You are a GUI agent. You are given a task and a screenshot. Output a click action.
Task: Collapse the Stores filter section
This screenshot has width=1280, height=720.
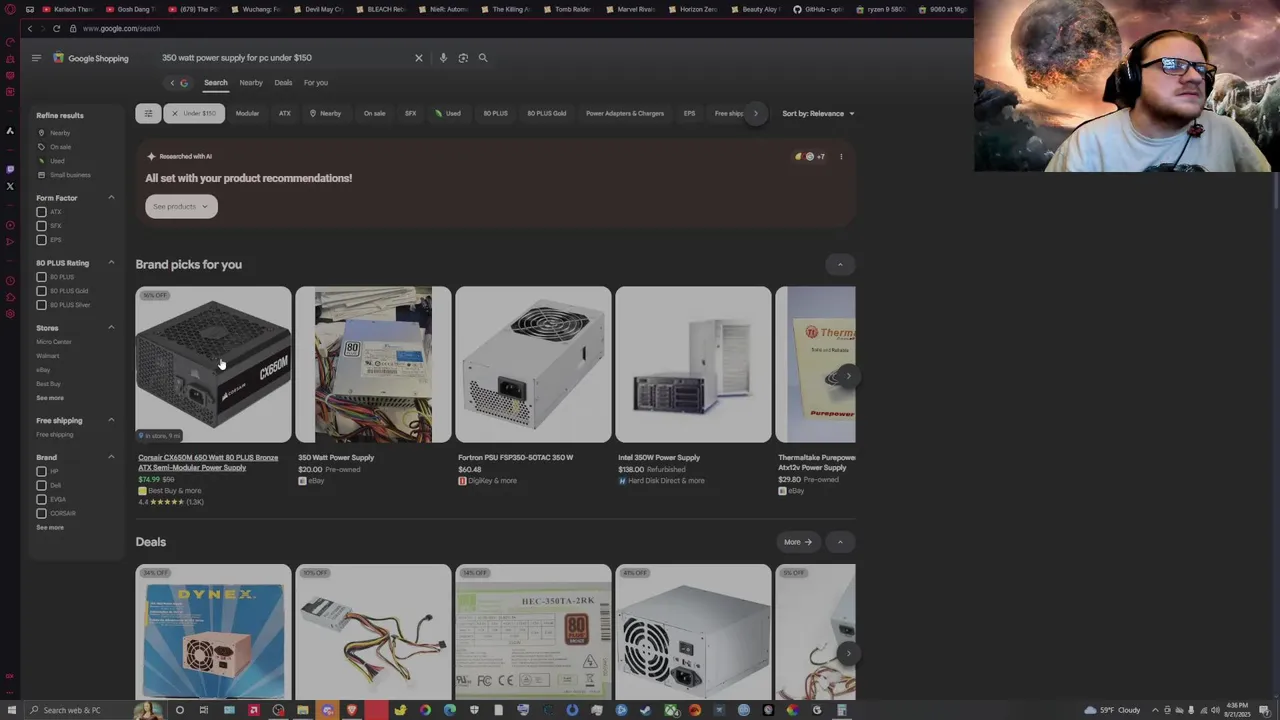point(111,328)
